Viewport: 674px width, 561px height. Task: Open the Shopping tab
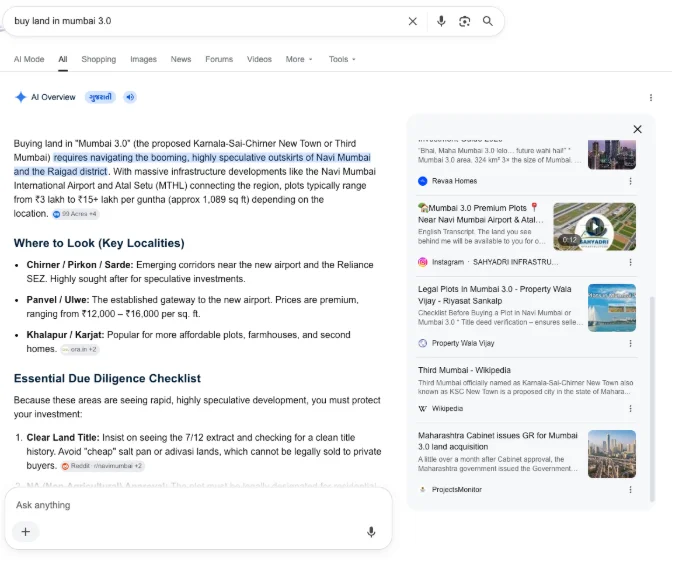[98, 59]
